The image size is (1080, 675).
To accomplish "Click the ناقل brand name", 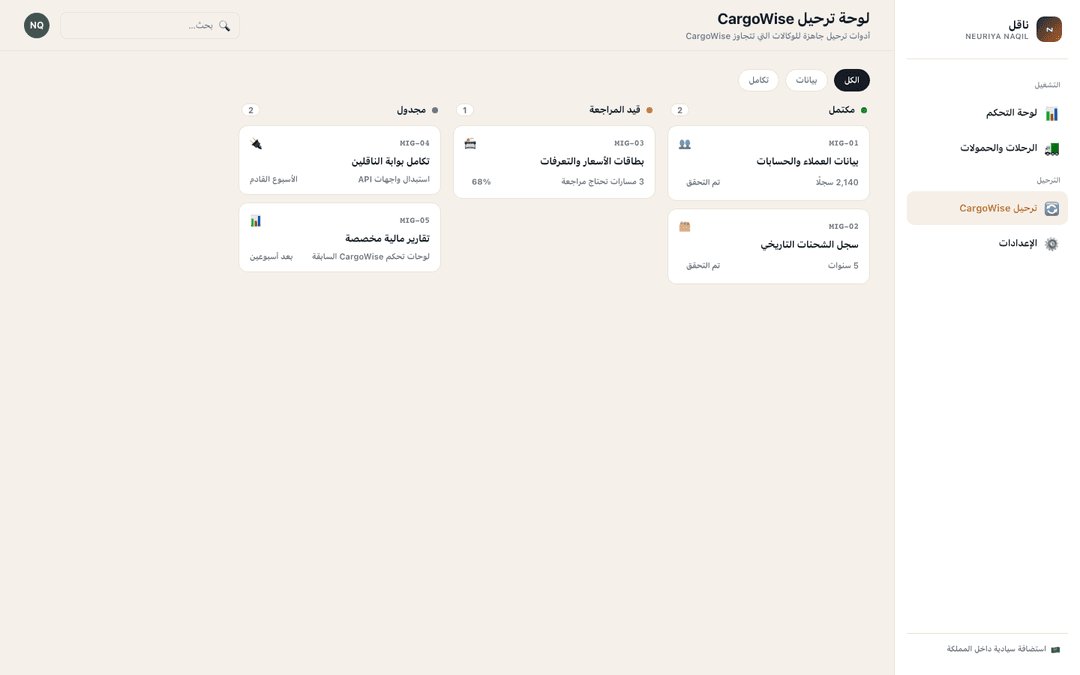I will (1019, 24).
